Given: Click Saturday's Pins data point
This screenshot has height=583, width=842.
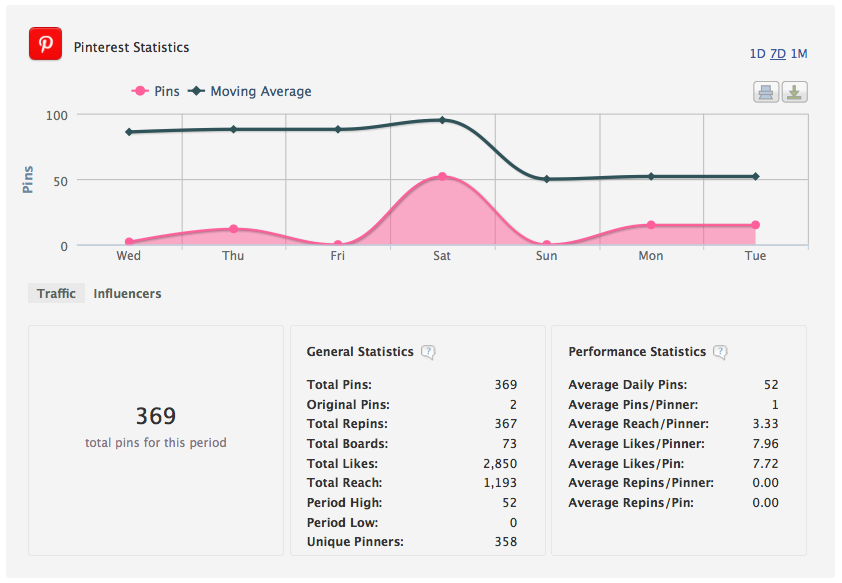Looking at the screenshot, I should 442,177.
